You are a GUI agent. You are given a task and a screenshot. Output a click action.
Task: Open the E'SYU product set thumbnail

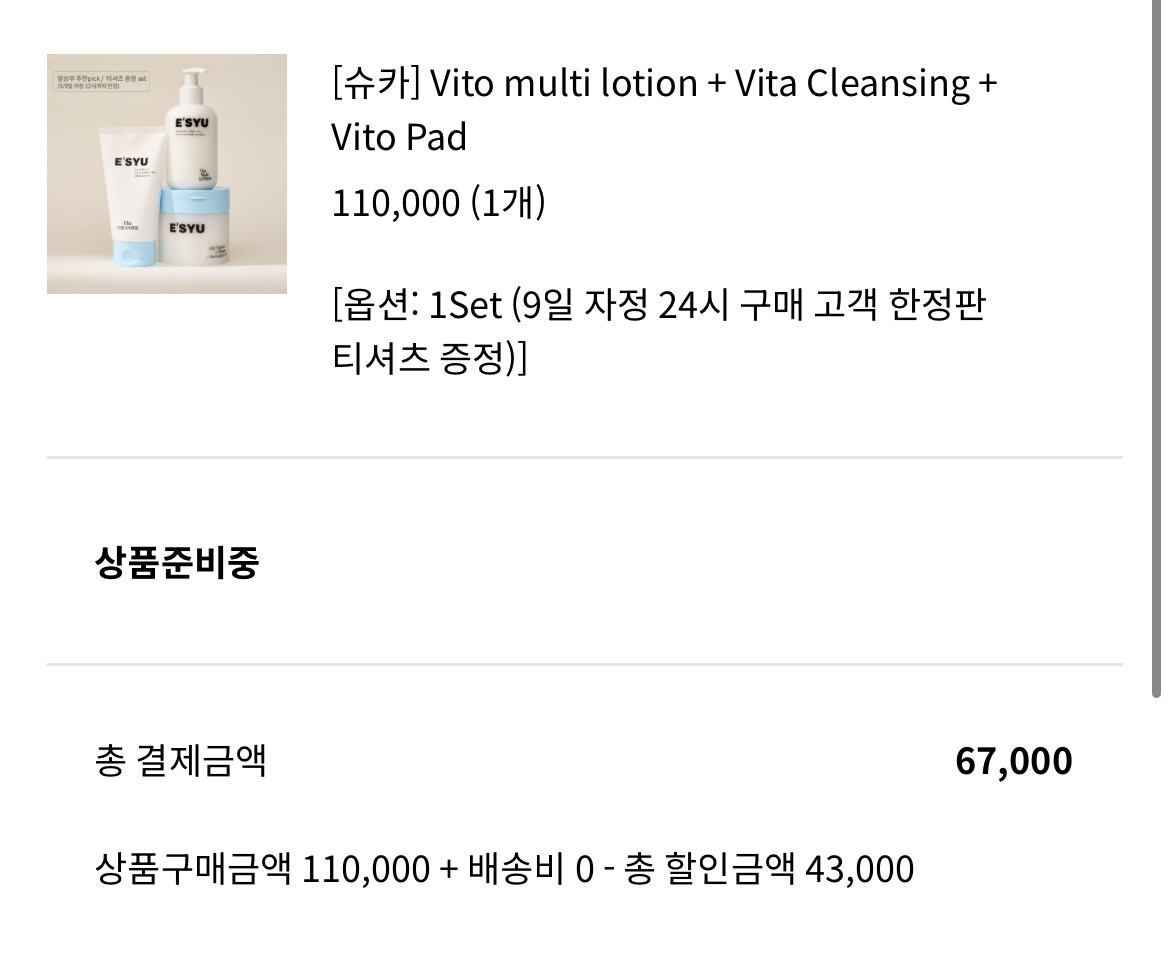point(166,173)
